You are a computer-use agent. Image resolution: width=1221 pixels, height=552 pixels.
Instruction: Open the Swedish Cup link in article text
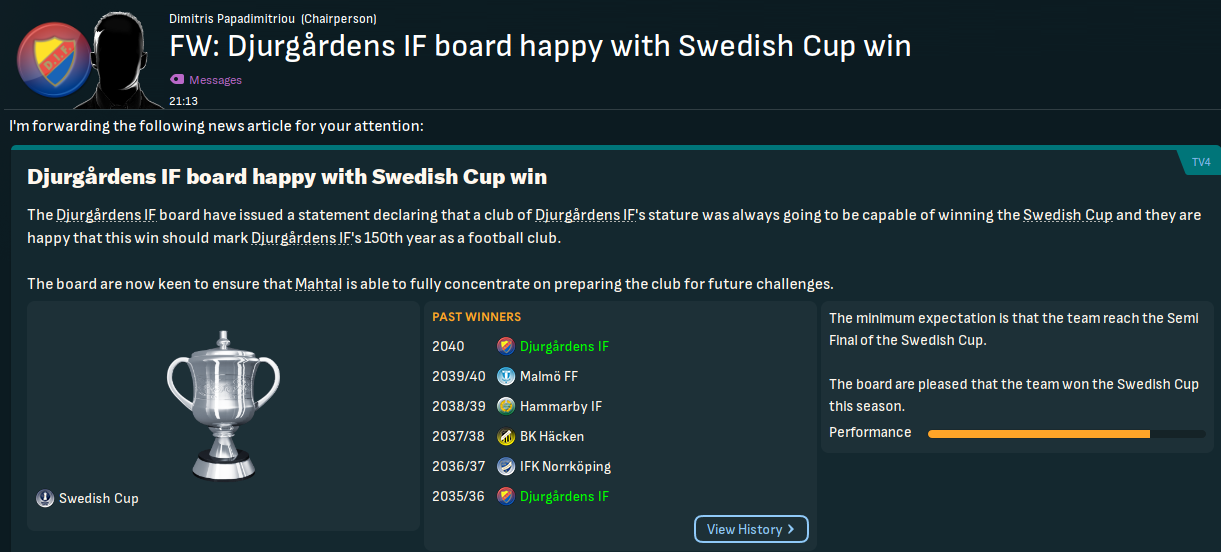[1067, 215]
